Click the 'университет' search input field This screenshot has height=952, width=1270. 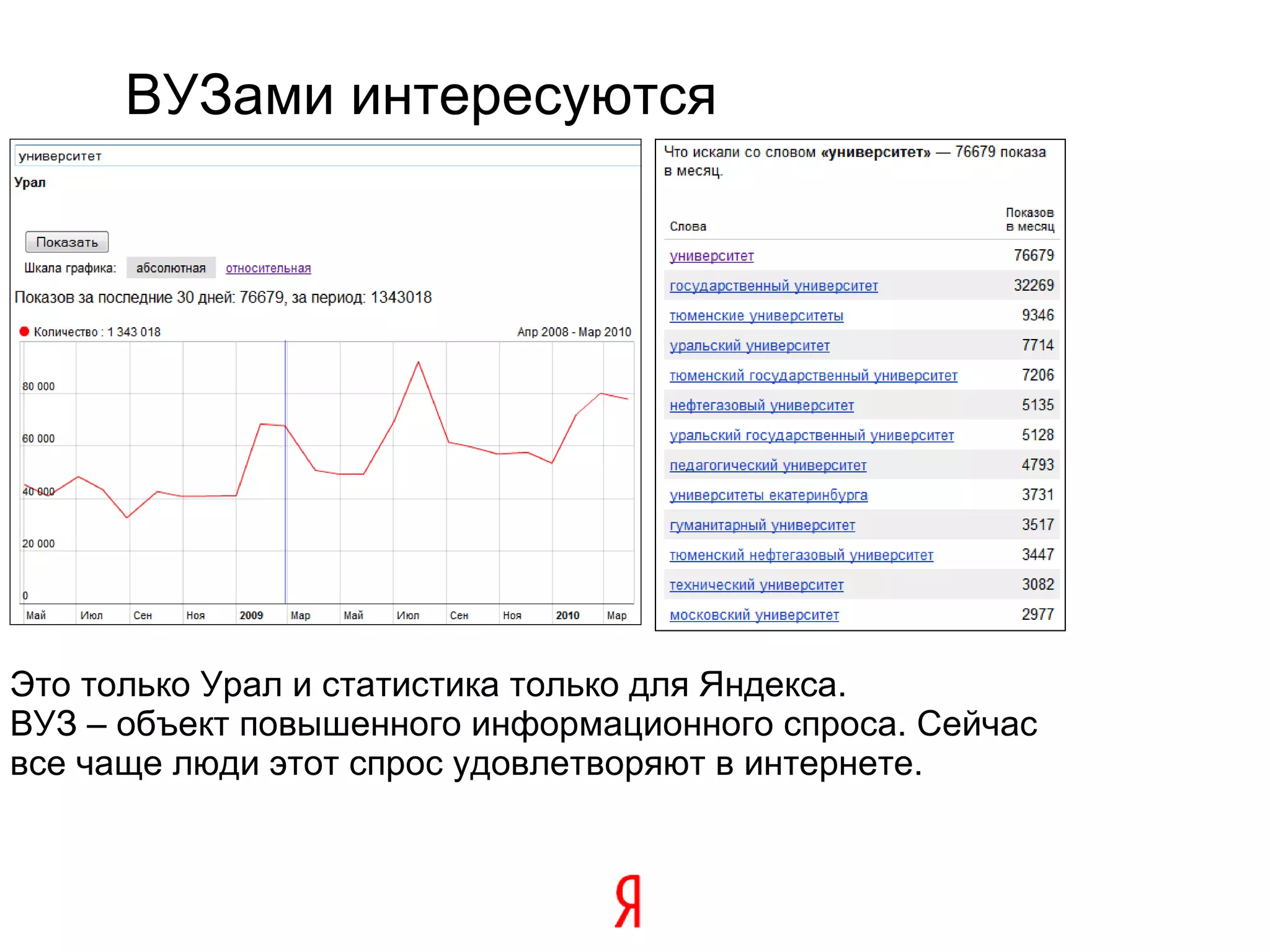pos(327,156)
